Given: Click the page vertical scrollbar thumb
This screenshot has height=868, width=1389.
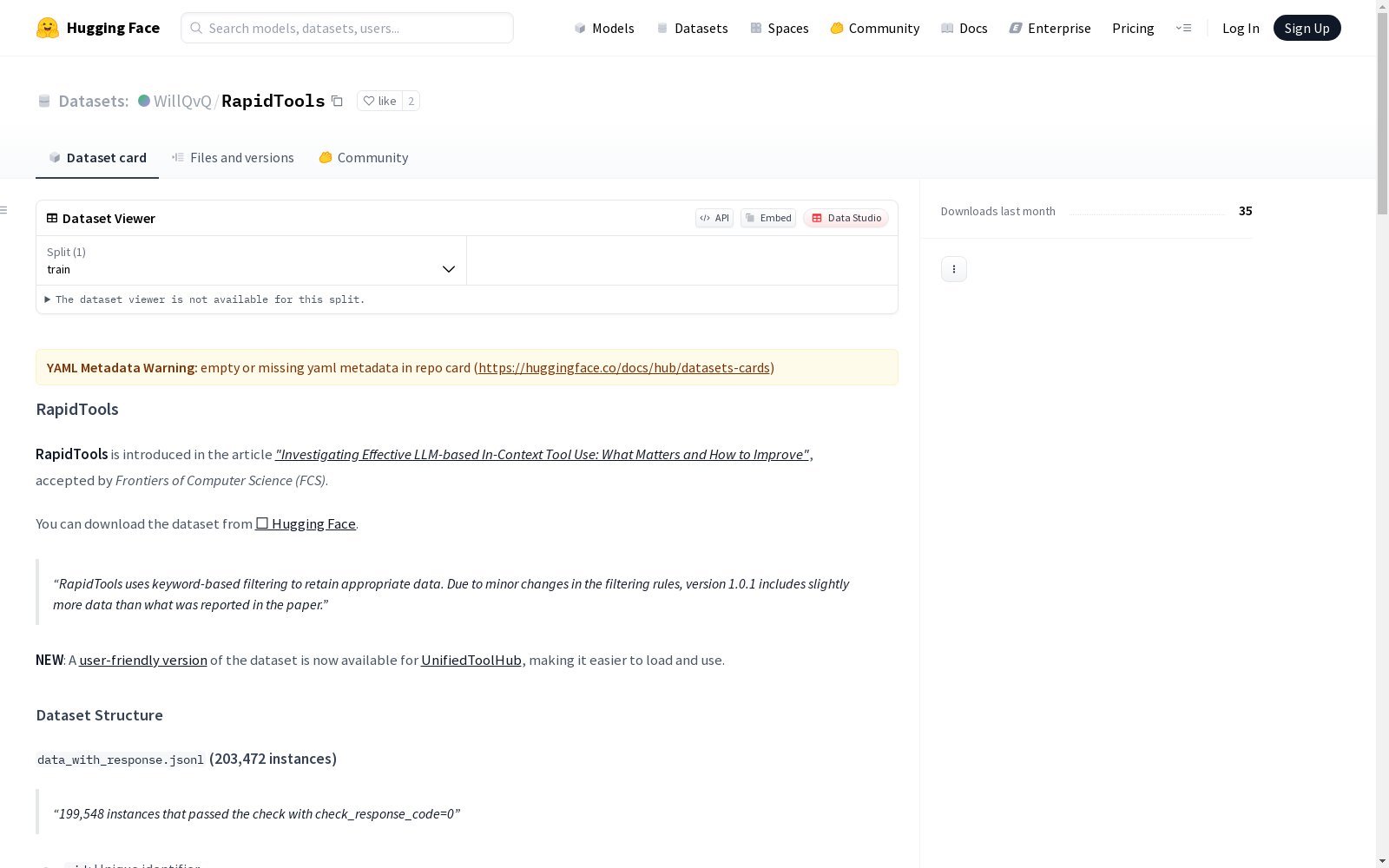Looking at the screenshot, I should 1382,113.
